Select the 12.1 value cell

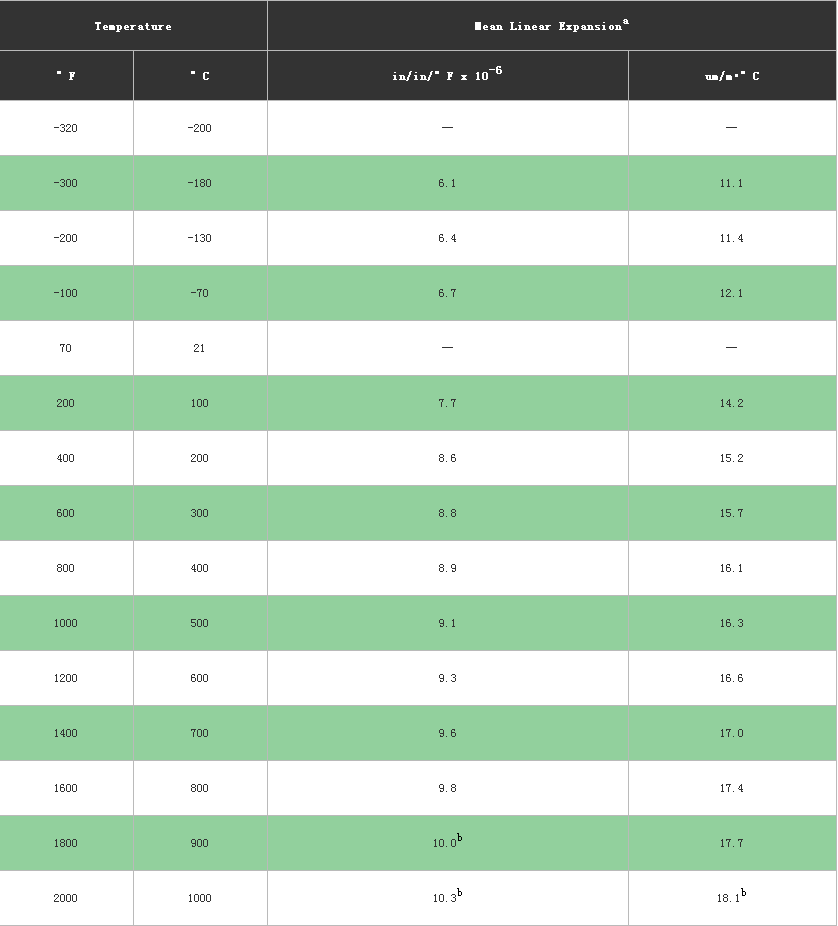pyautogui.click(x=732, y=293)
